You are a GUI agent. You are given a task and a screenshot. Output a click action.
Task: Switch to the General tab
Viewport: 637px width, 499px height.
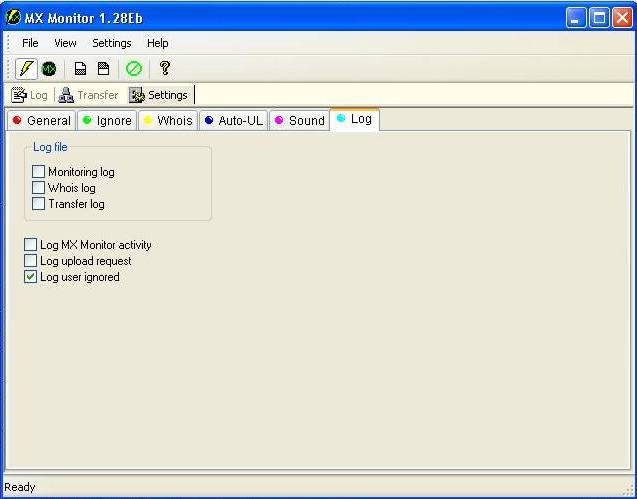[x=41, y=120]
